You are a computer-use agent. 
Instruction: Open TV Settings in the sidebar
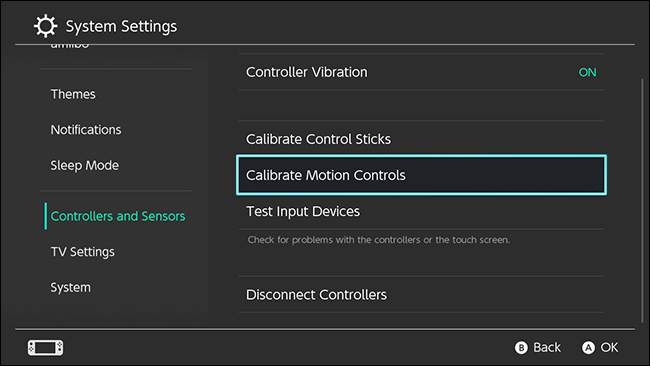pos(82,252)
